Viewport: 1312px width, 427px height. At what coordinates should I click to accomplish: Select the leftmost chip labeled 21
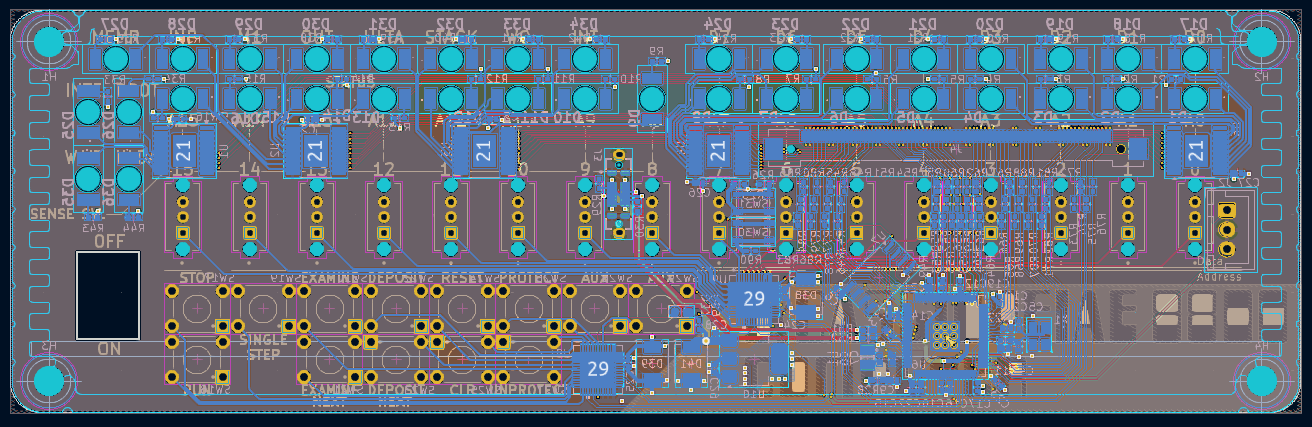coord(184,151)
